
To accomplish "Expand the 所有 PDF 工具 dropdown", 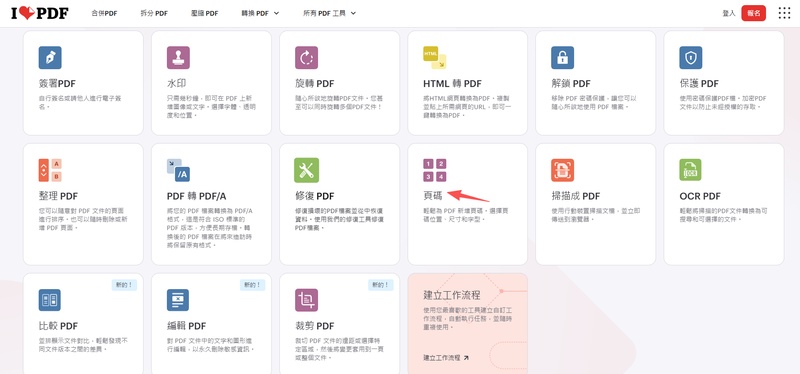I will point(329,13).
